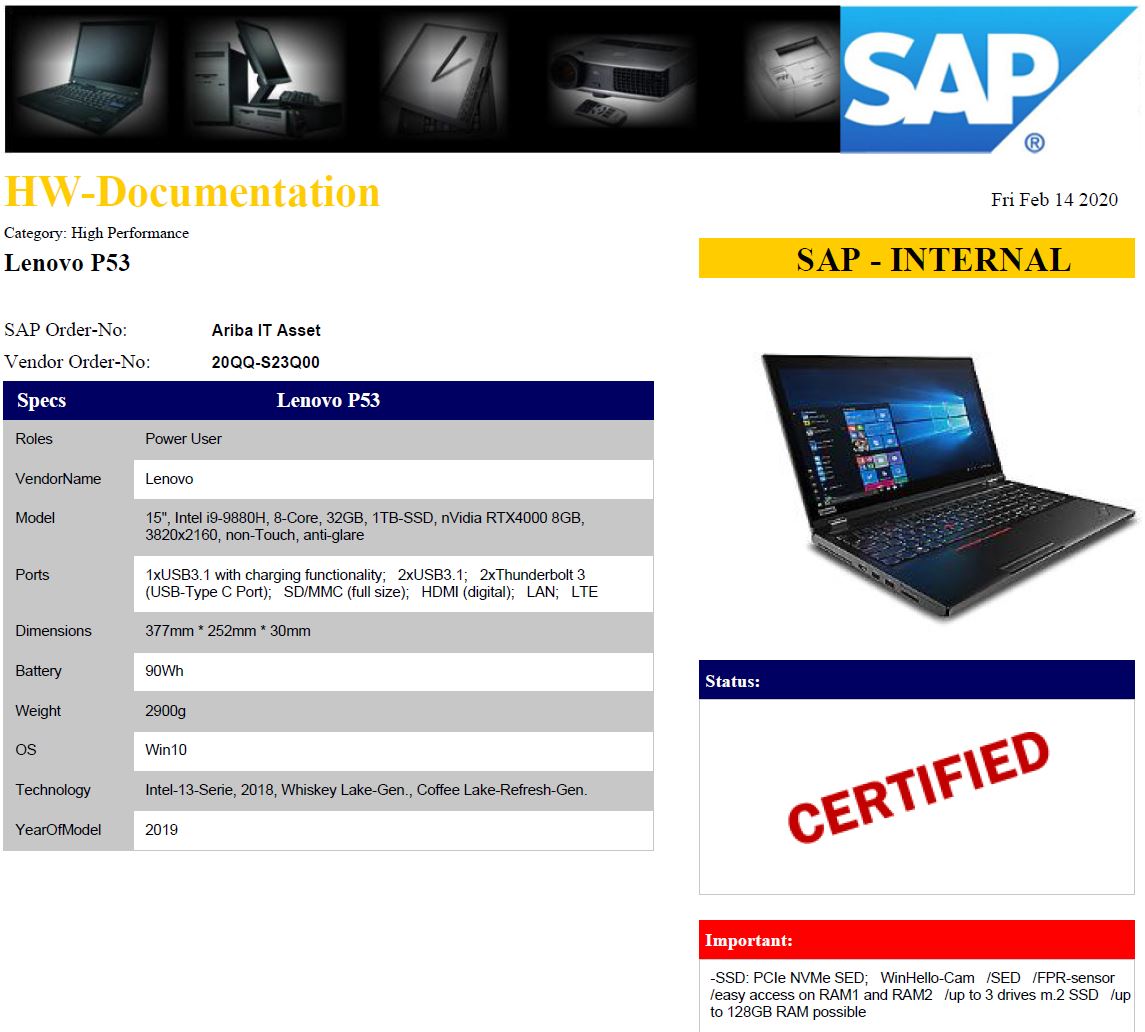Click the SAP Order-No label
1145x1032 pixels.
66,330
